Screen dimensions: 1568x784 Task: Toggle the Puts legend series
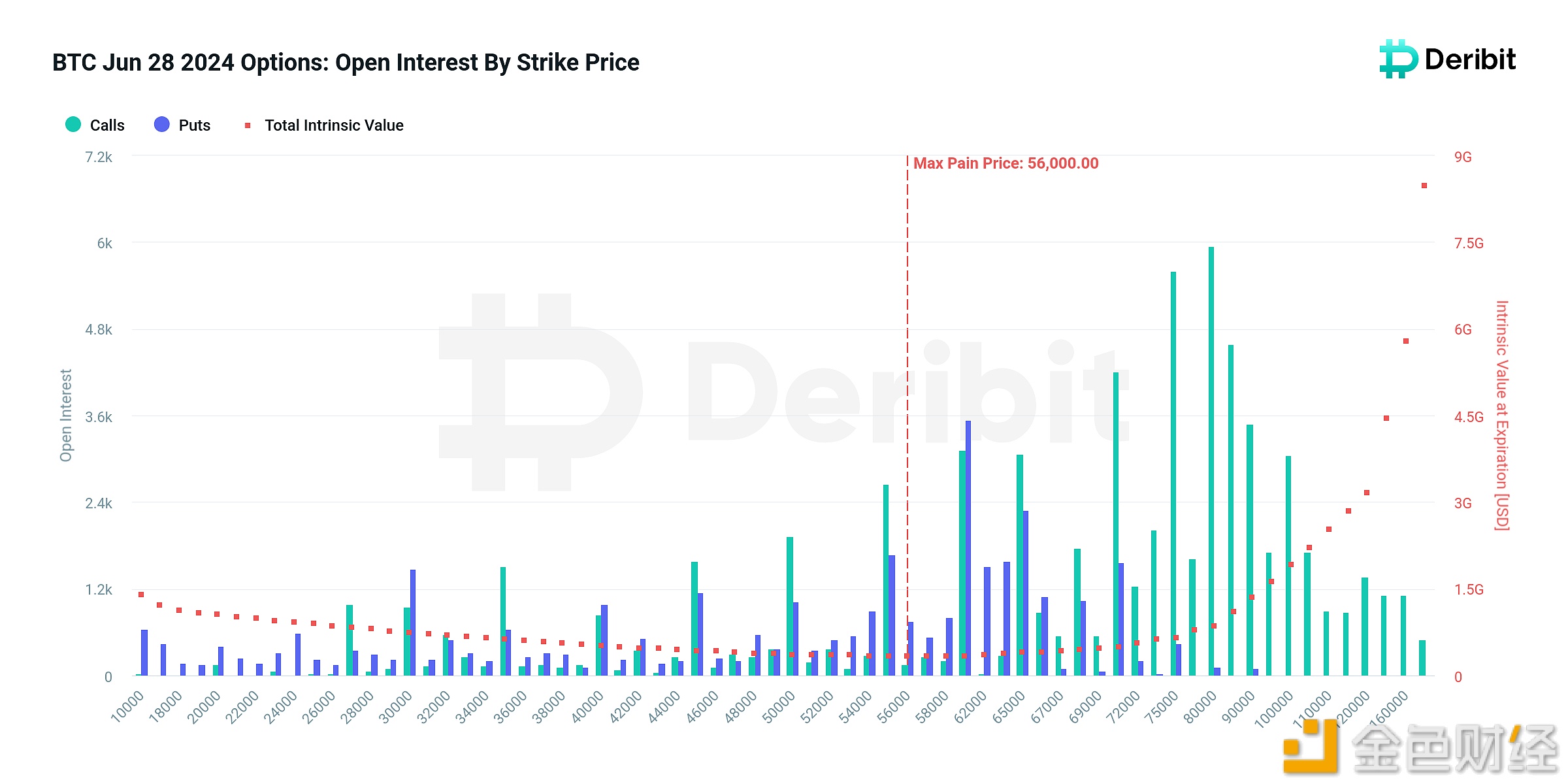point(182,125)
